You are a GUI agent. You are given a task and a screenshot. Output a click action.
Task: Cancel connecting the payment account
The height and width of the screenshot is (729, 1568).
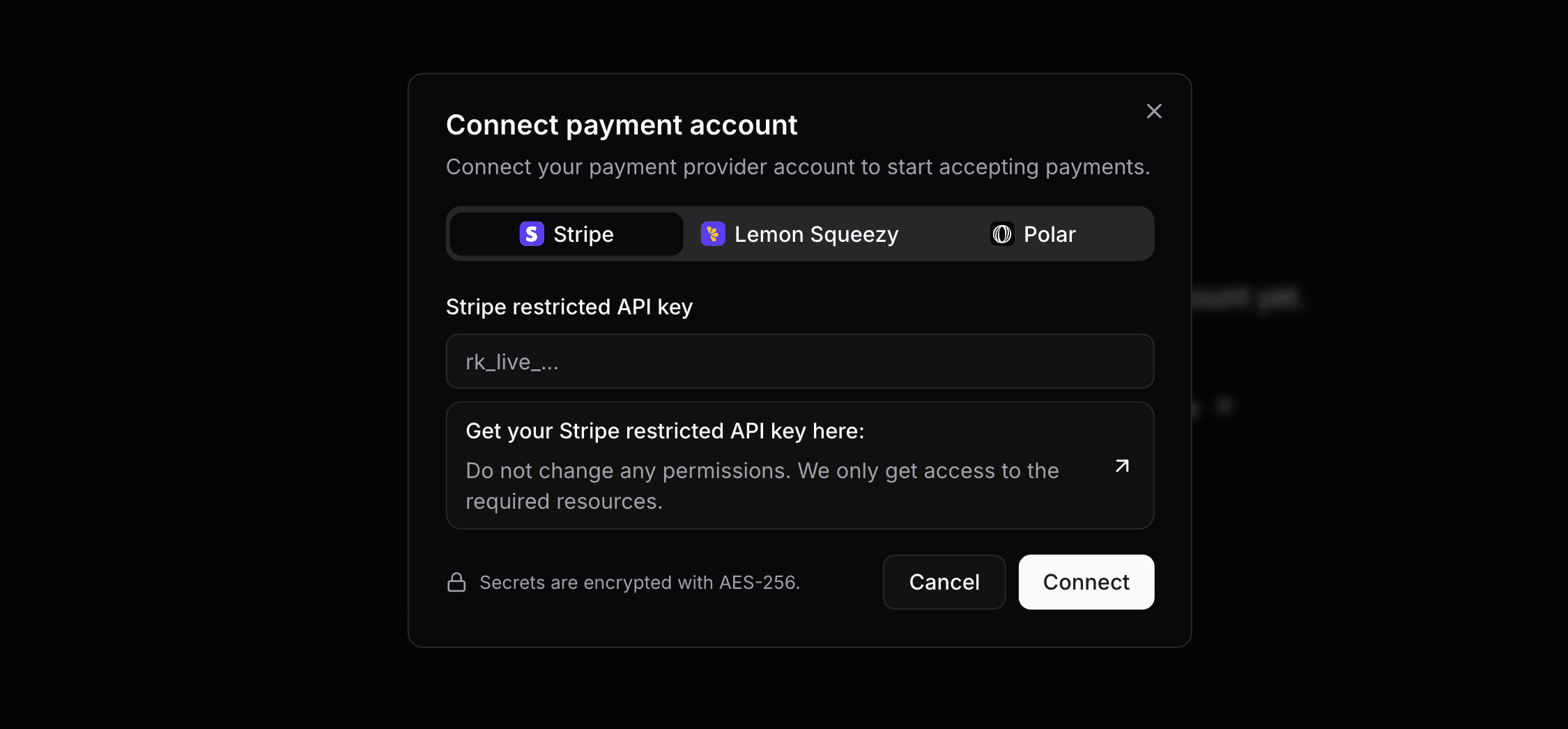(x=944, y=582)
